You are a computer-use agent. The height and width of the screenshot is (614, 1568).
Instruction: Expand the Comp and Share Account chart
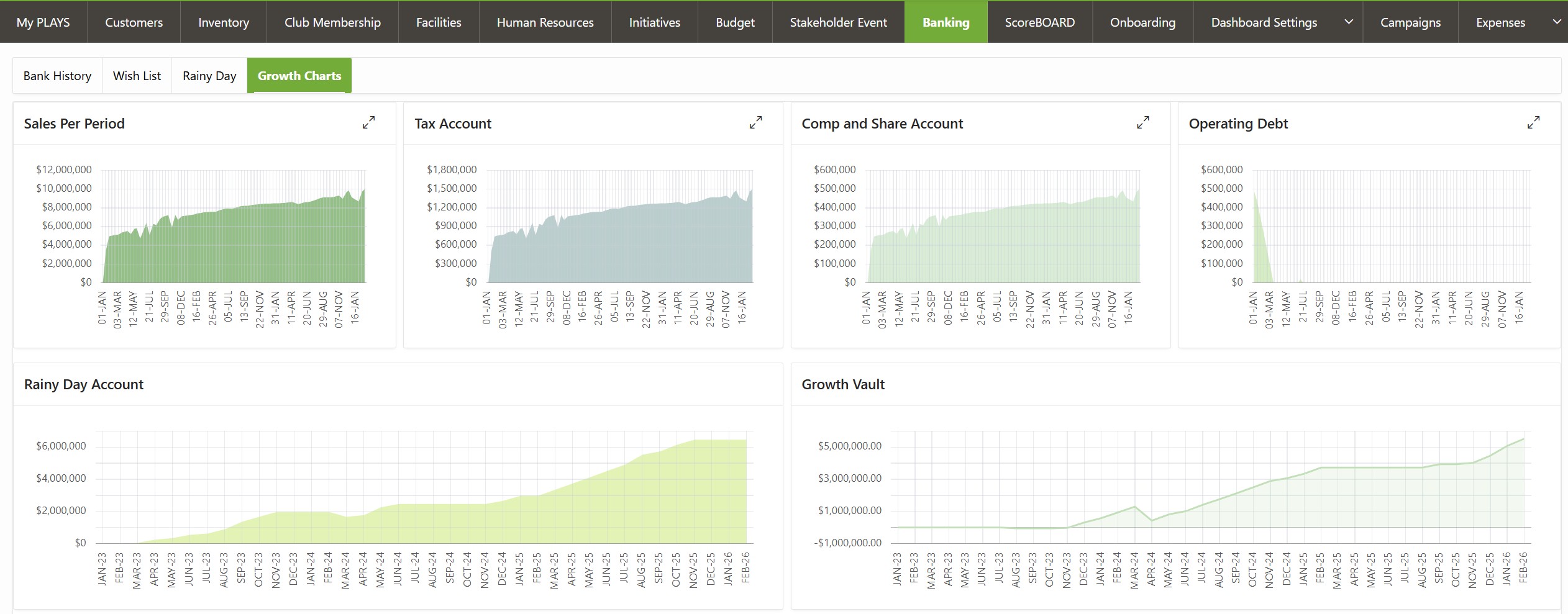[x=1143, y=123]
